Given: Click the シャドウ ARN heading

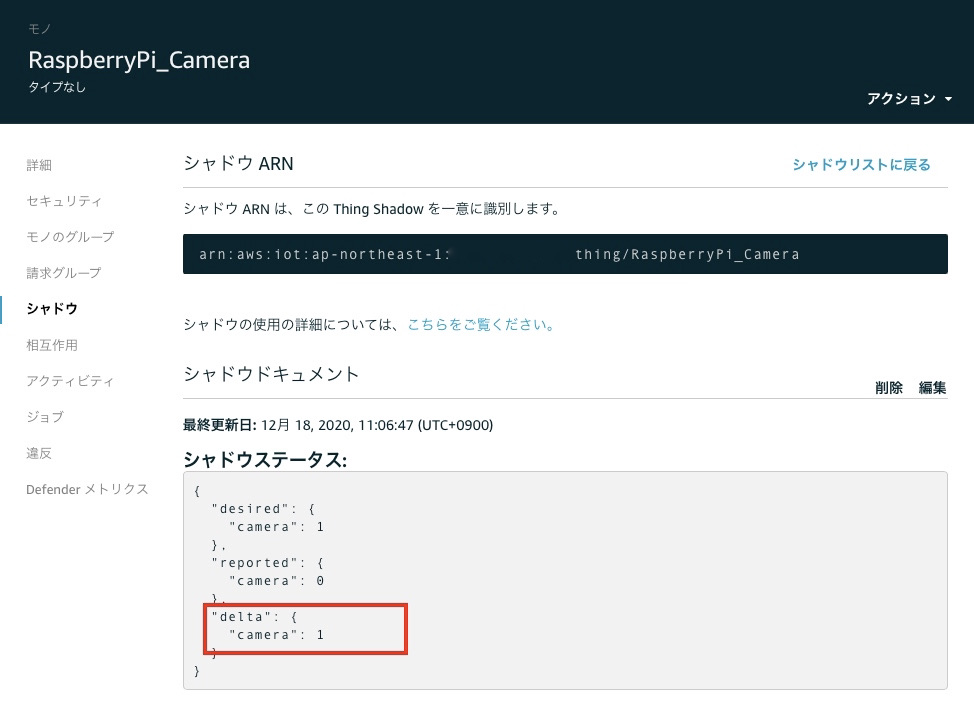Looking at the screenshot, I should [x=239, y=163].
